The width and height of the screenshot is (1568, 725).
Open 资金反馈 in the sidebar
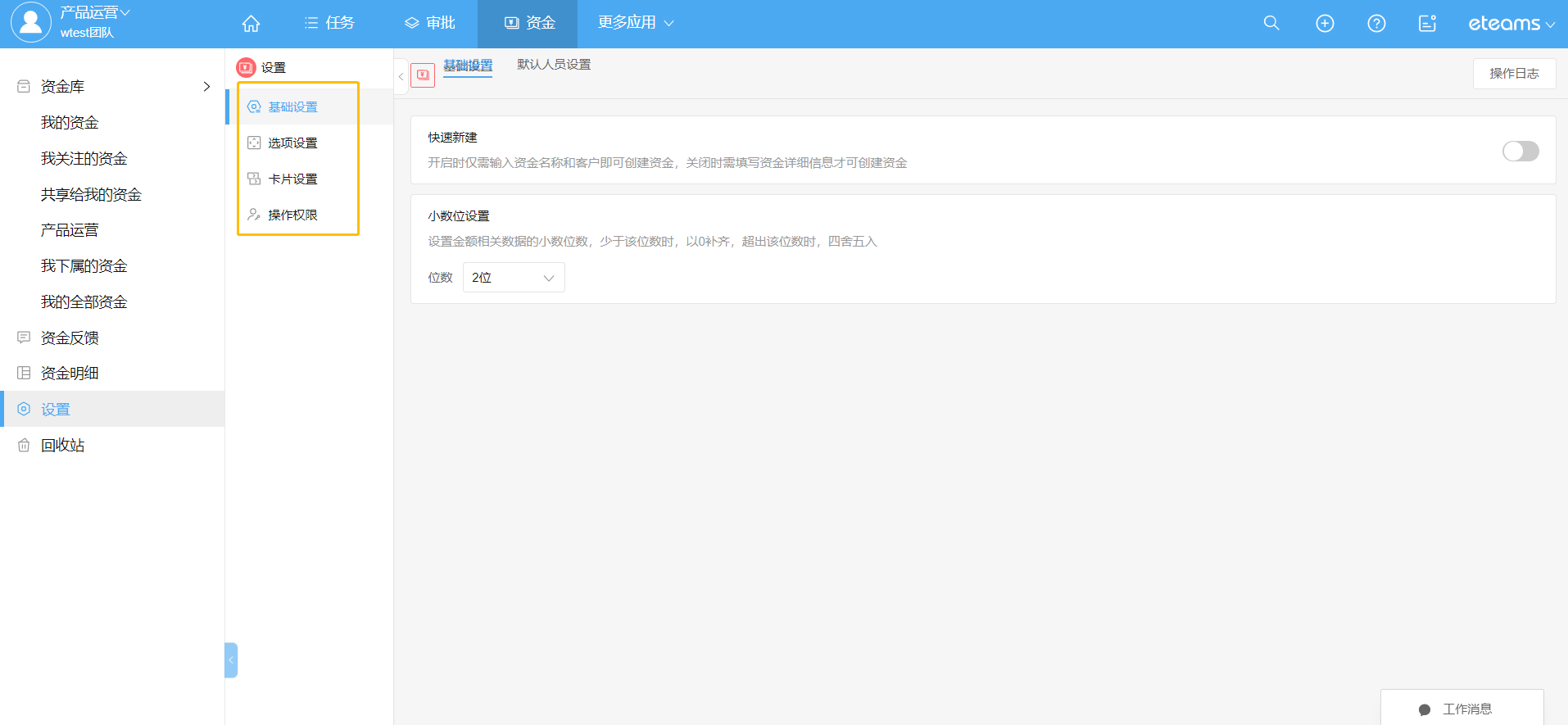70,338
